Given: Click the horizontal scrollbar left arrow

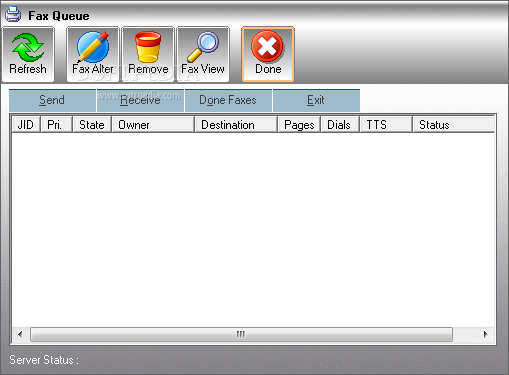Looking at the screenshot, I should click(20, 334).
